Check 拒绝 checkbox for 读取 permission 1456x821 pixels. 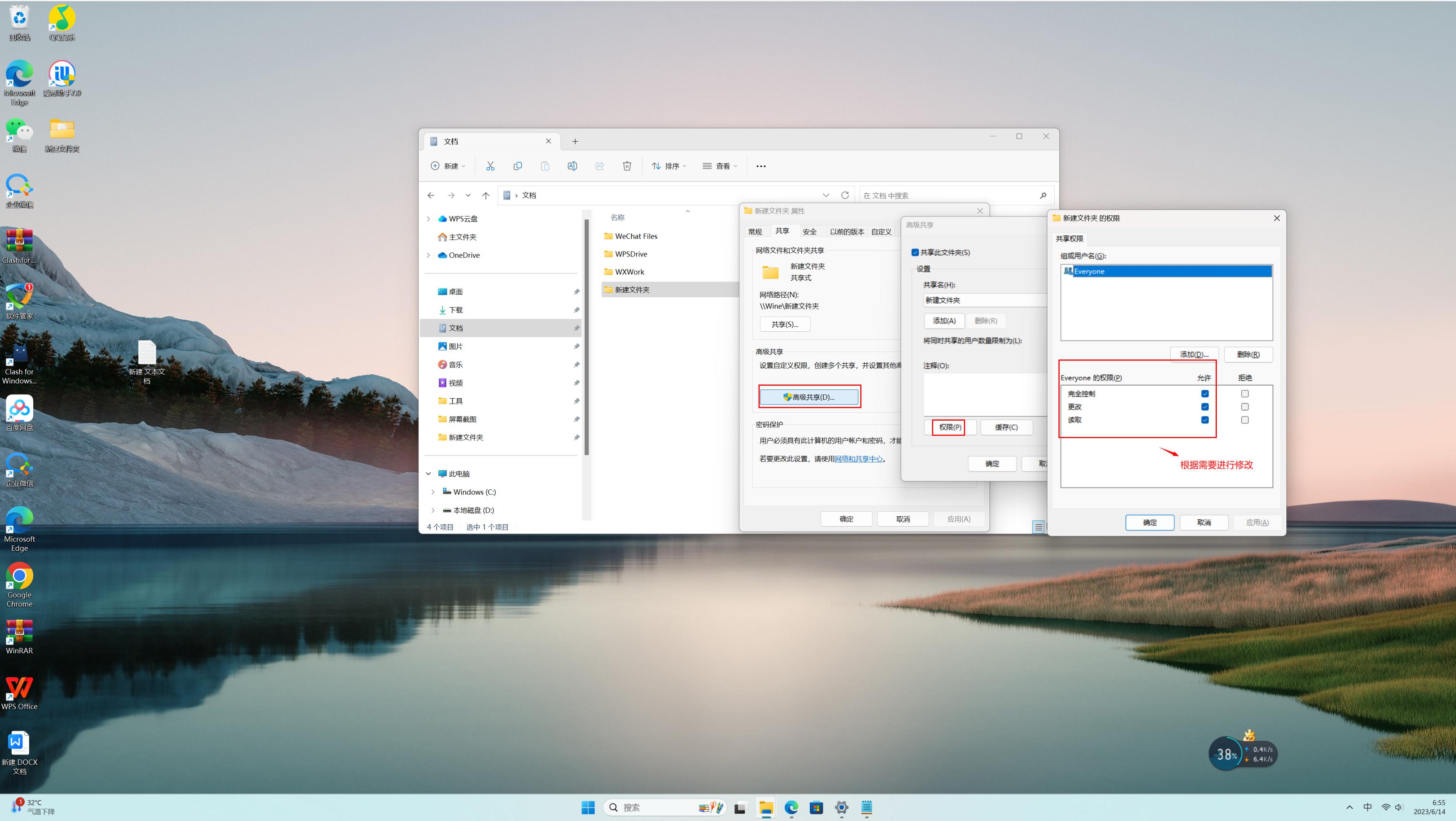(x=1245, y=420)
